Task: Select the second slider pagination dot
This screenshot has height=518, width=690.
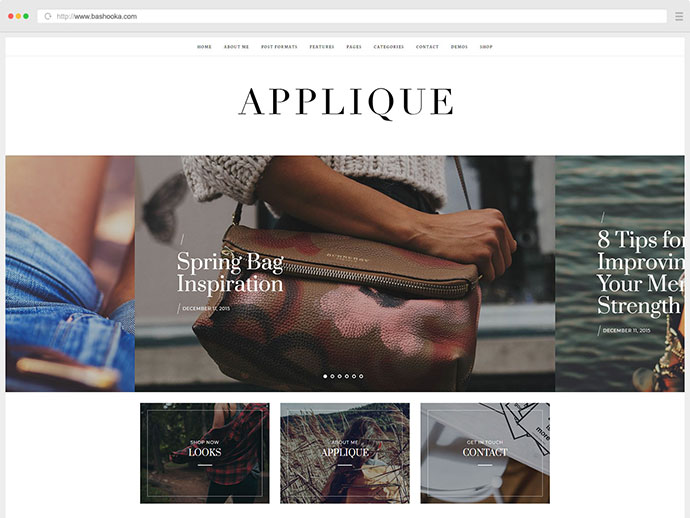Action: [332, 376]
